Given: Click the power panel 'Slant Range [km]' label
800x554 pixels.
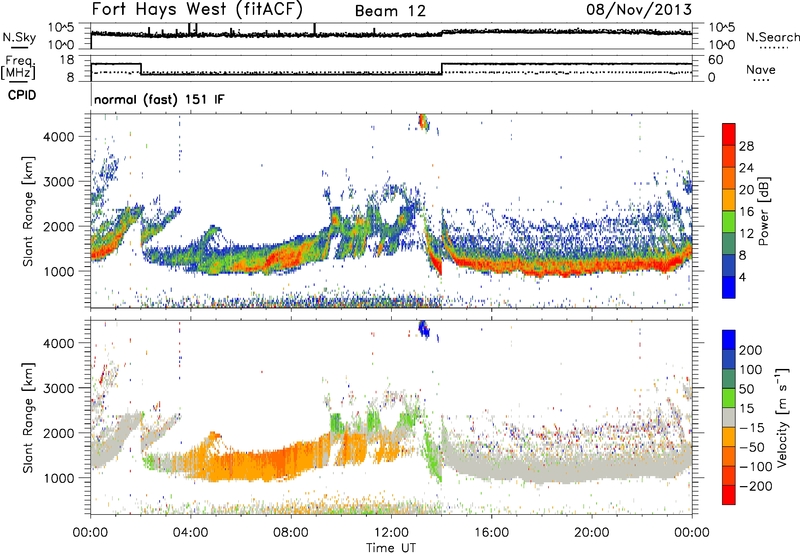Looking at the screenshot, I should tap(28, 211).
